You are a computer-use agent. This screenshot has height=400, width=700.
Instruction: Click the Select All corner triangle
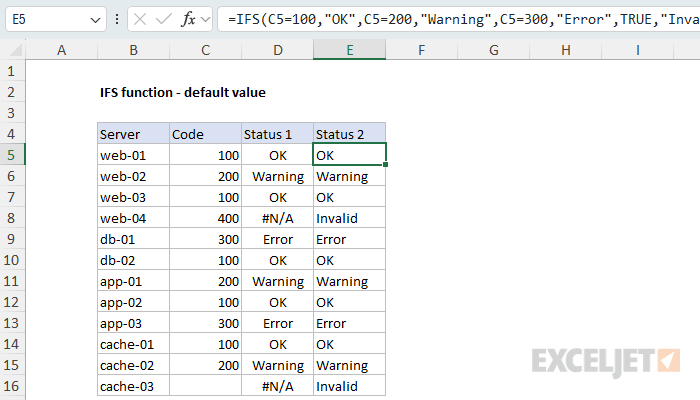click(16, 50)
